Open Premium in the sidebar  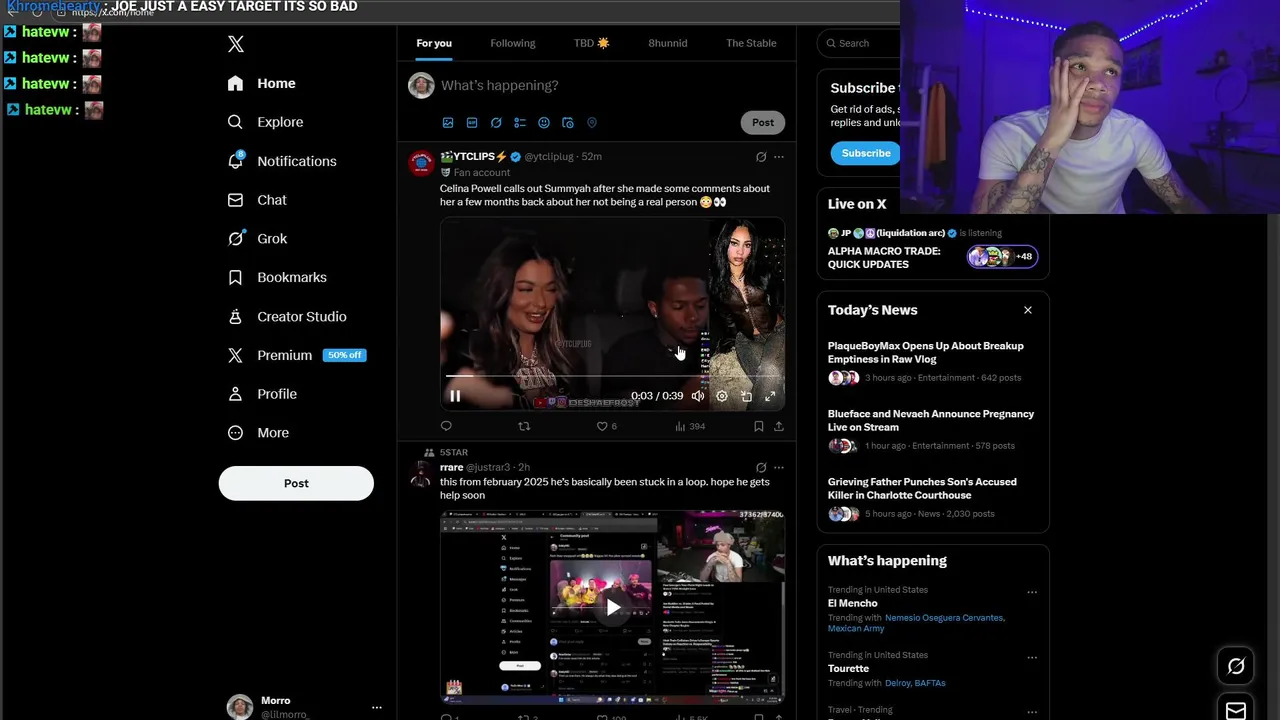pyautogui.click(x=297, y=355)
